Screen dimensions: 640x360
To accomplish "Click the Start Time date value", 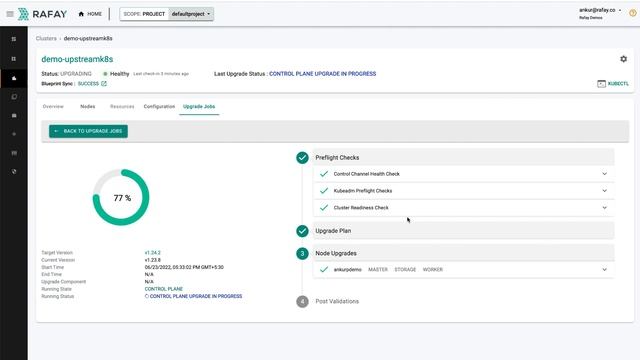I will pyautogui.click(x=184, y=267).
